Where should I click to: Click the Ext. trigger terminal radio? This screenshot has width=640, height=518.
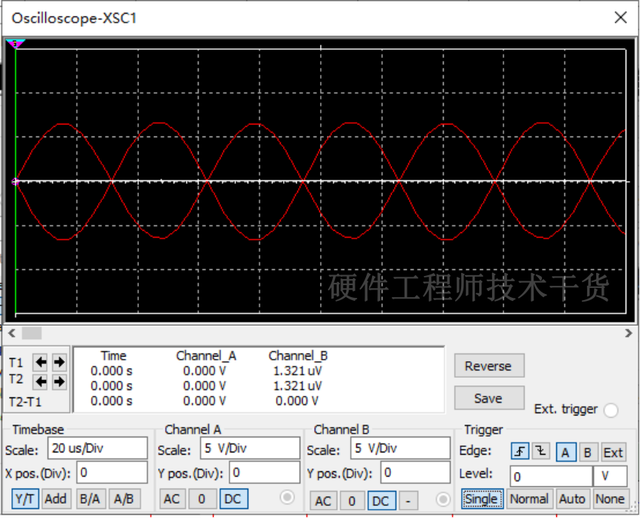coord(611,410)
